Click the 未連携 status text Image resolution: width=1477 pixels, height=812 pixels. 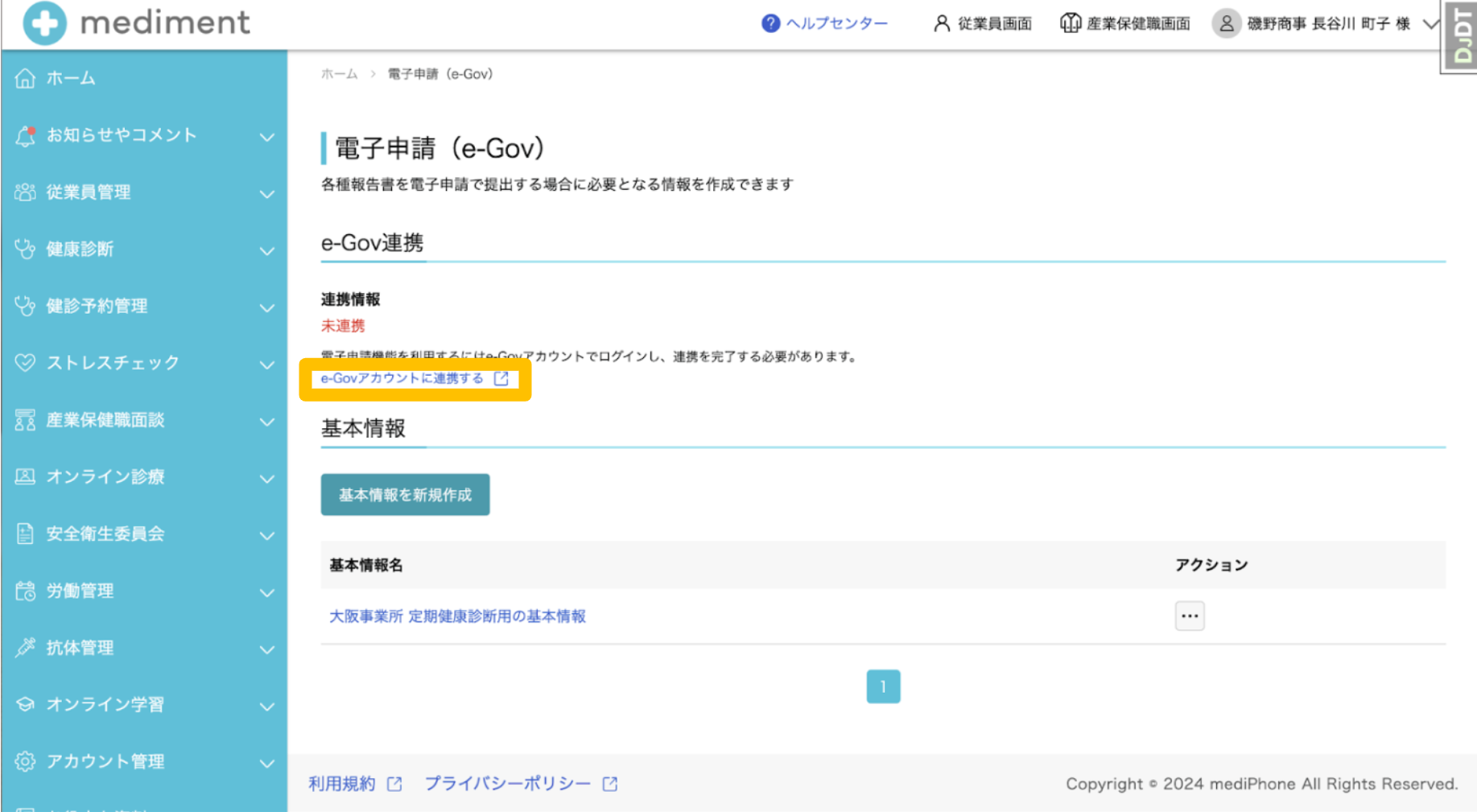(343, 326)
